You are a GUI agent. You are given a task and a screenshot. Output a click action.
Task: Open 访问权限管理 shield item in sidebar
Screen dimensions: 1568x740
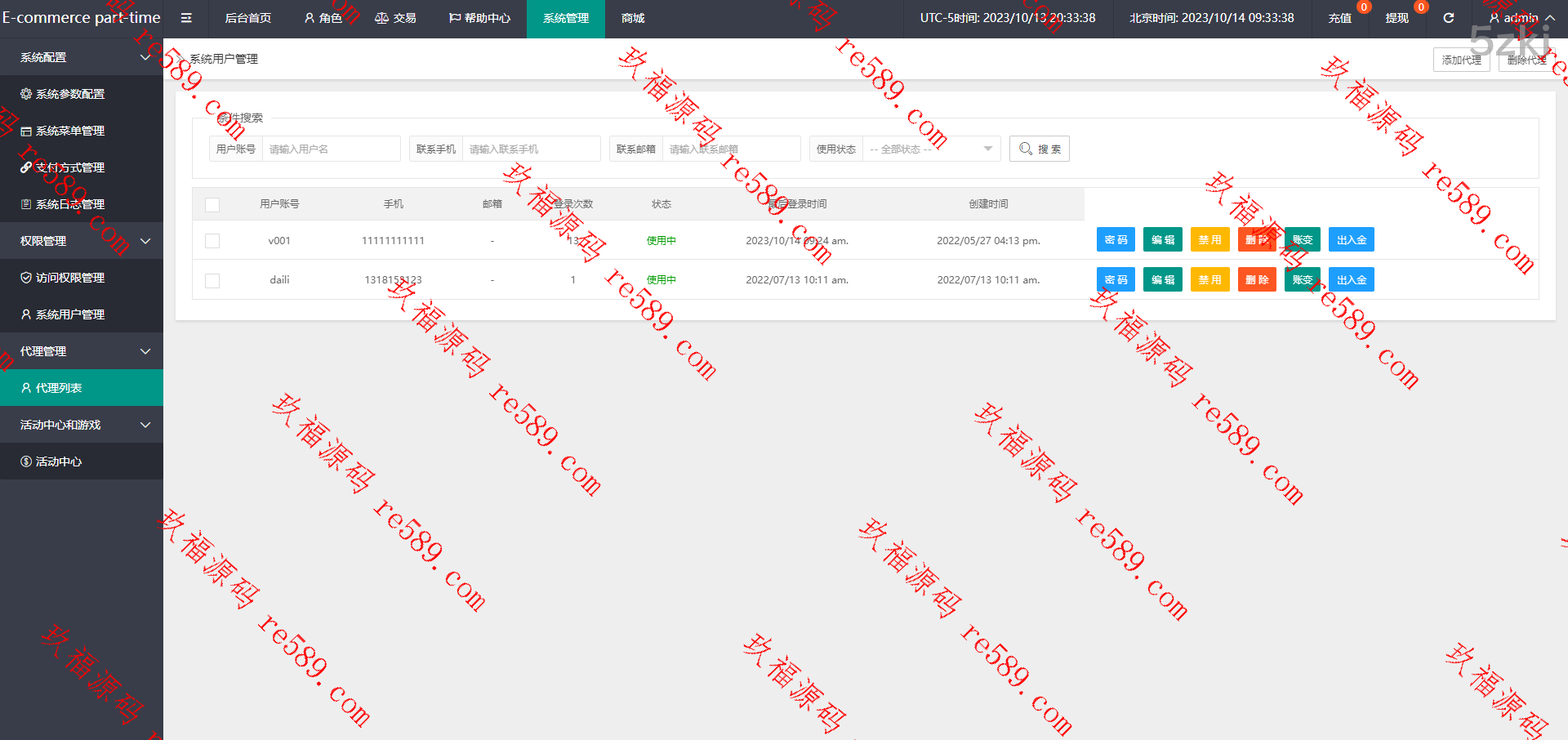[x=26, y=278]
